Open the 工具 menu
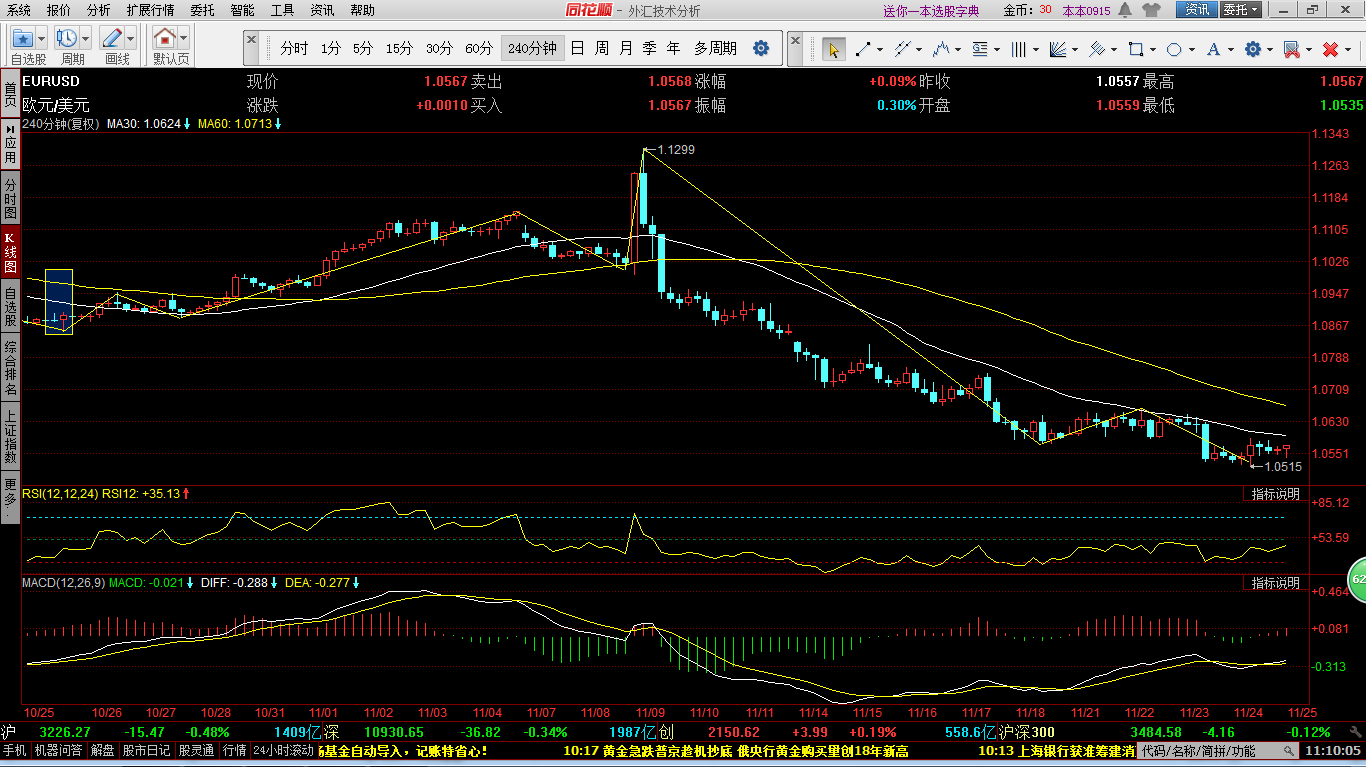Screen dimensions: 1366x767 tap(282, 10)
